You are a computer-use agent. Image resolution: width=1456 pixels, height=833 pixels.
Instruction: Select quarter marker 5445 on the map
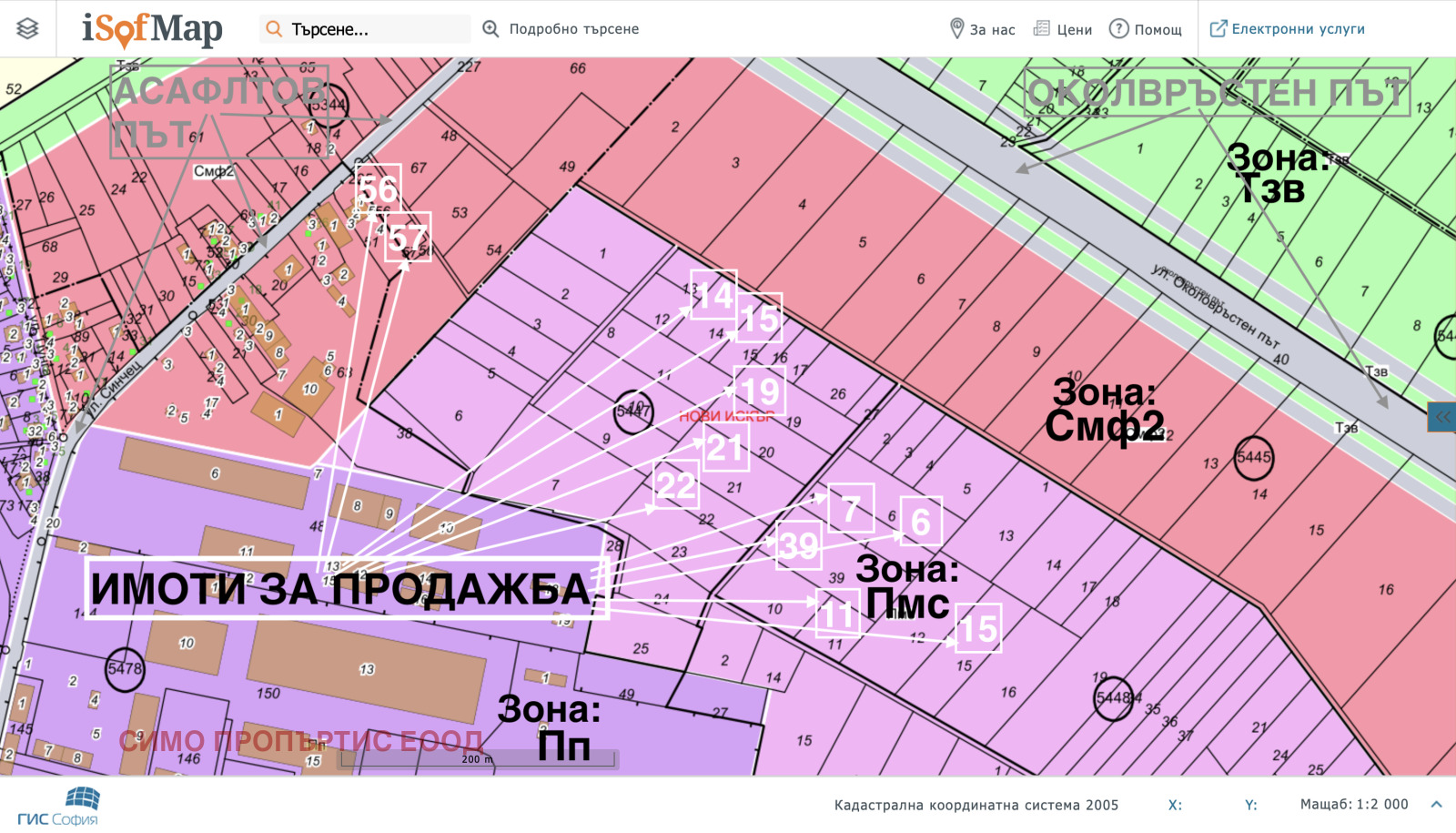tap(1254, 457)
